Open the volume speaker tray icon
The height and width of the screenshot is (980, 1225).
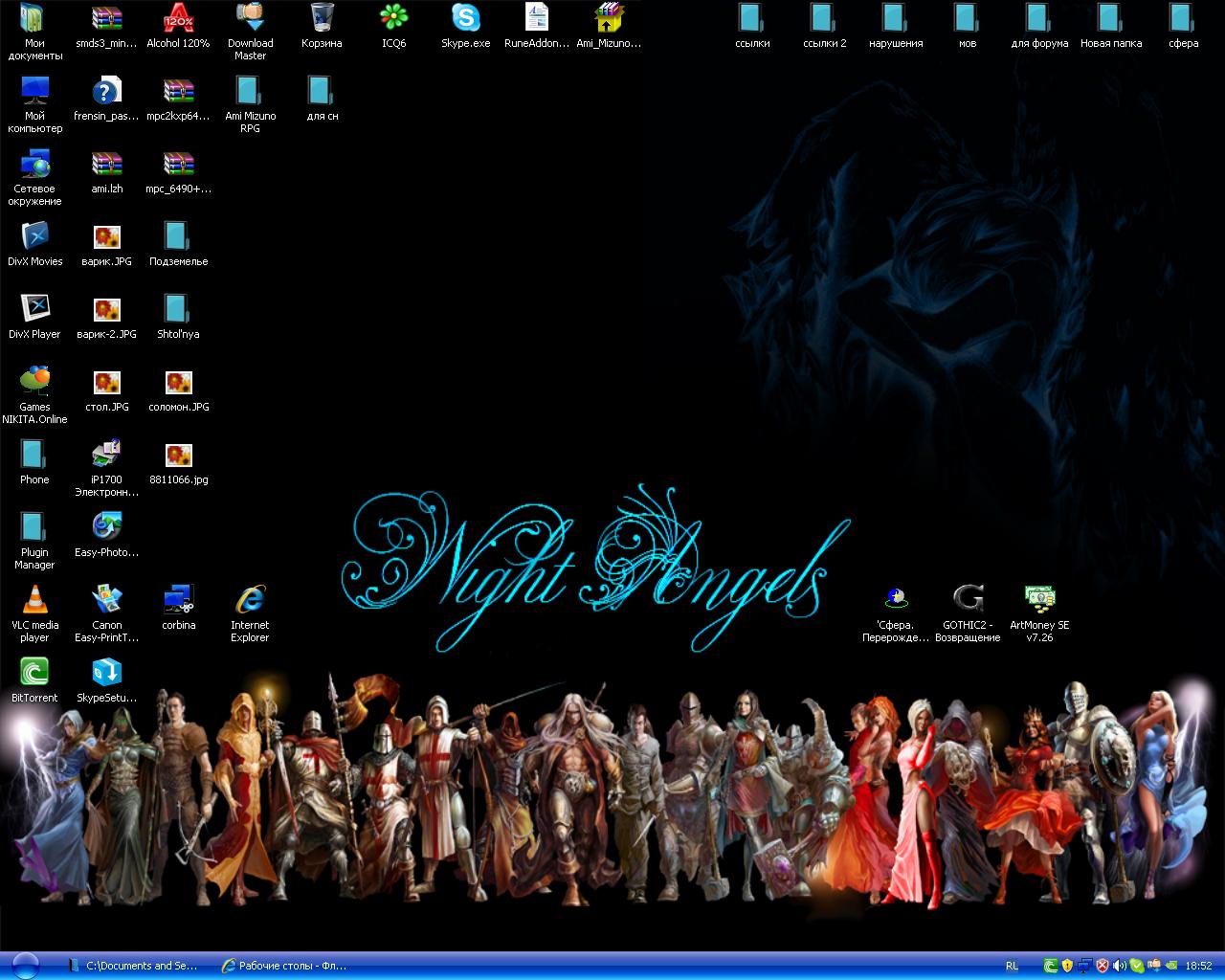(1120, 967)
